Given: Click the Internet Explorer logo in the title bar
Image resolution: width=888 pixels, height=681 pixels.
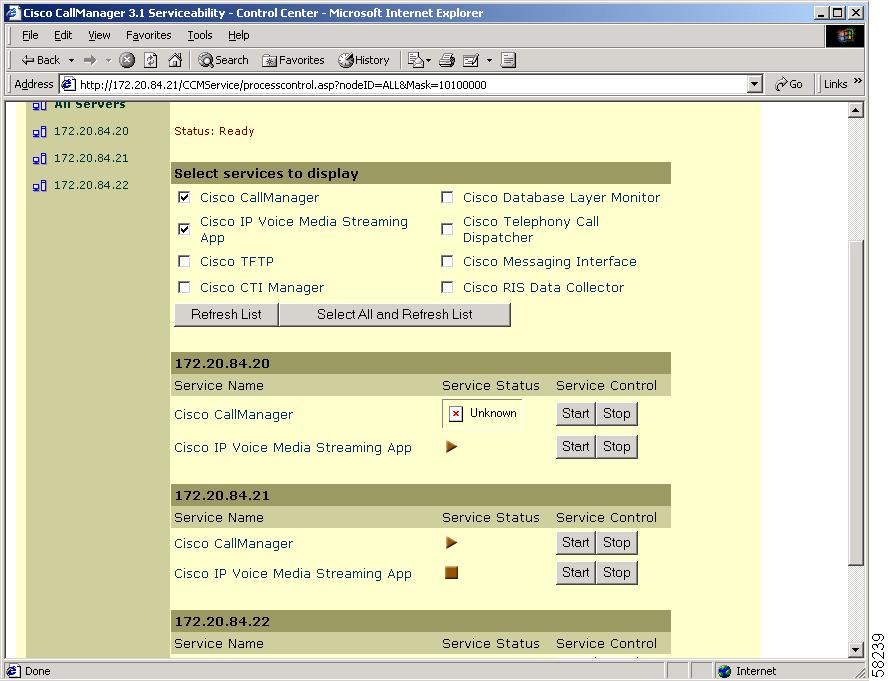Looking at the screenshot, I should point(12,12).
